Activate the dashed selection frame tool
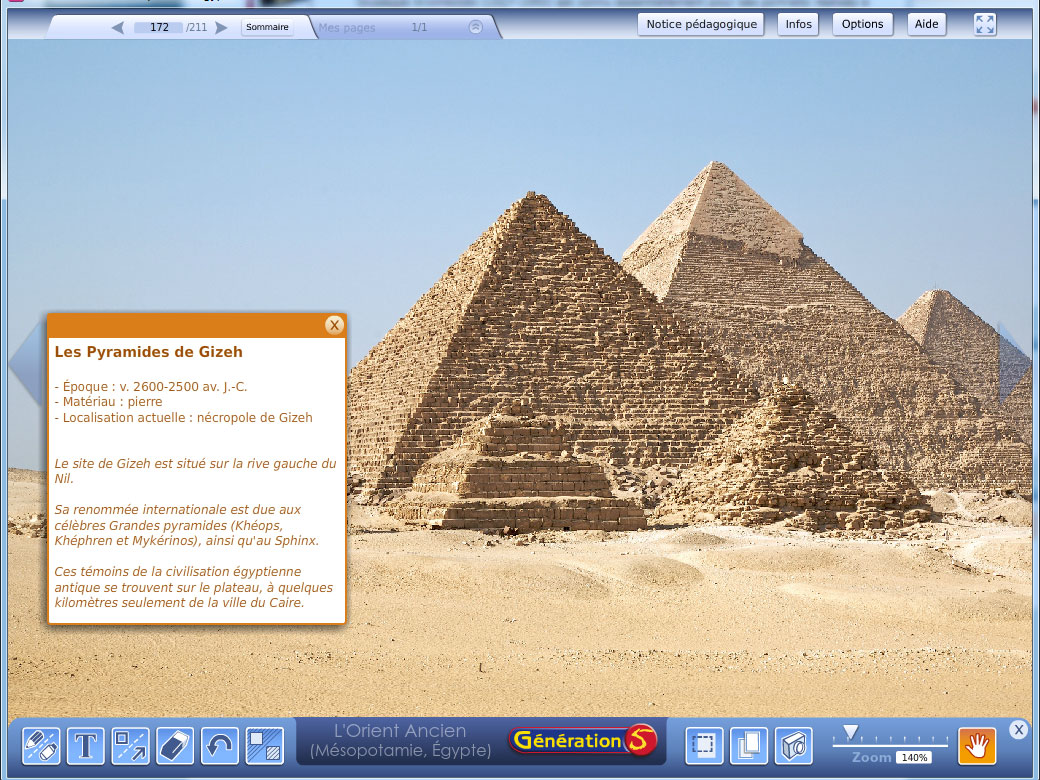Screen dimensions: 1040x780 click(704, 746)
